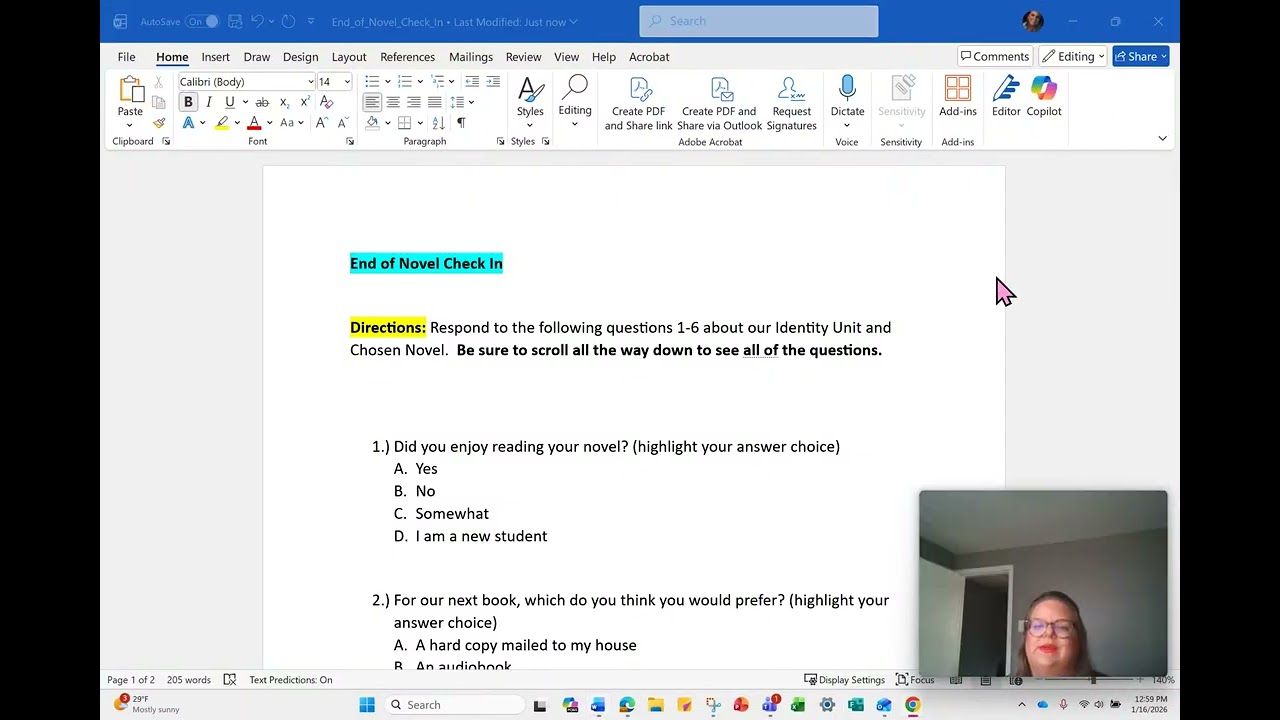The width and height of the screenshot is (1280, 720).
Task: Expand the numbering list dropdown arrow
Action: (420, 82)
